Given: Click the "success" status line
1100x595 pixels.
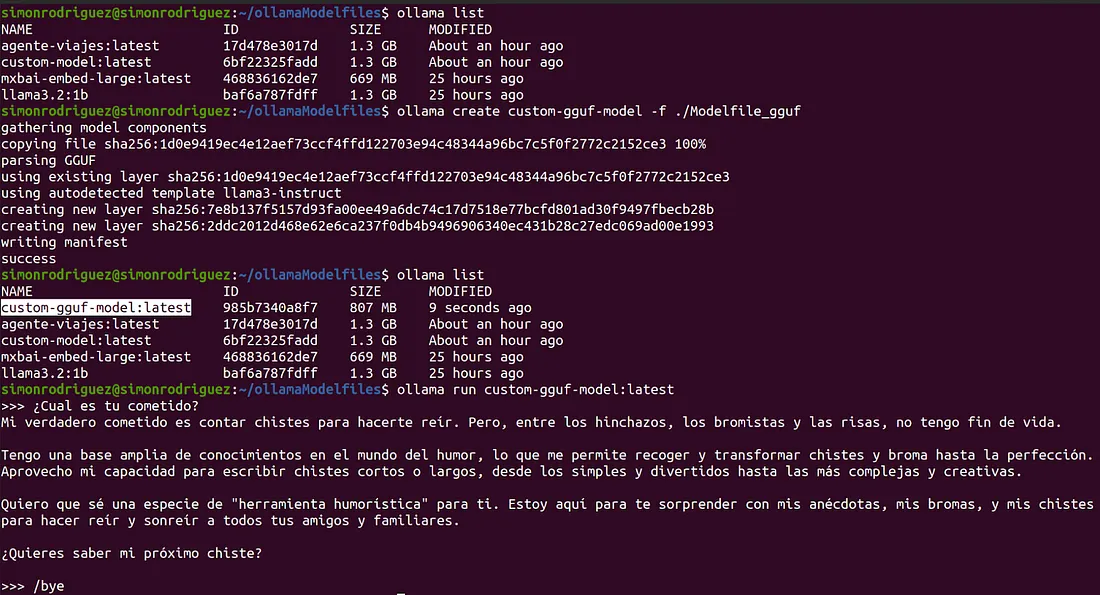Looking at the screenshot, I should coord(29,258).
